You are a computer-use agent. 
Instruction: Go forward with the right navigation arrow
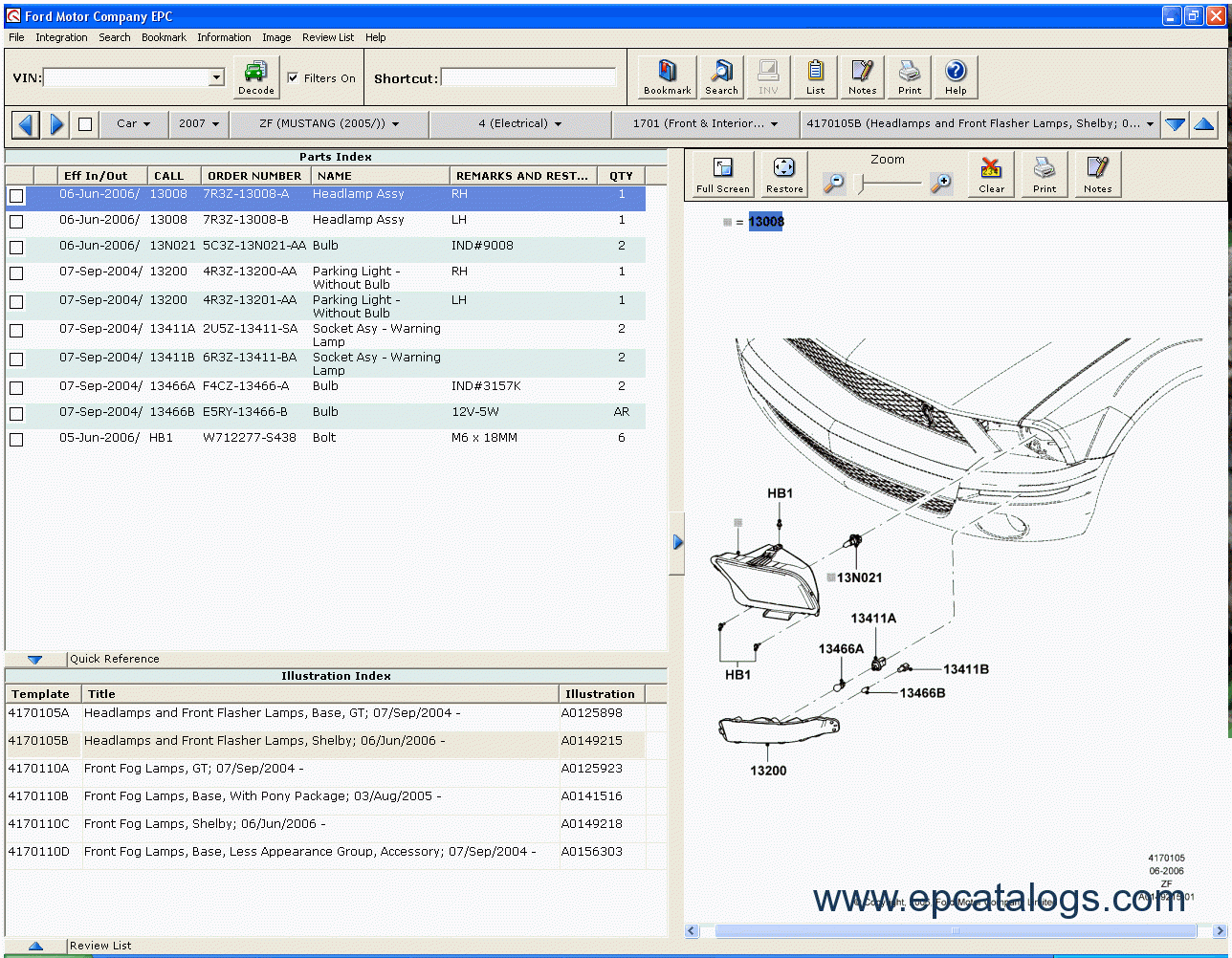[56, 124]
